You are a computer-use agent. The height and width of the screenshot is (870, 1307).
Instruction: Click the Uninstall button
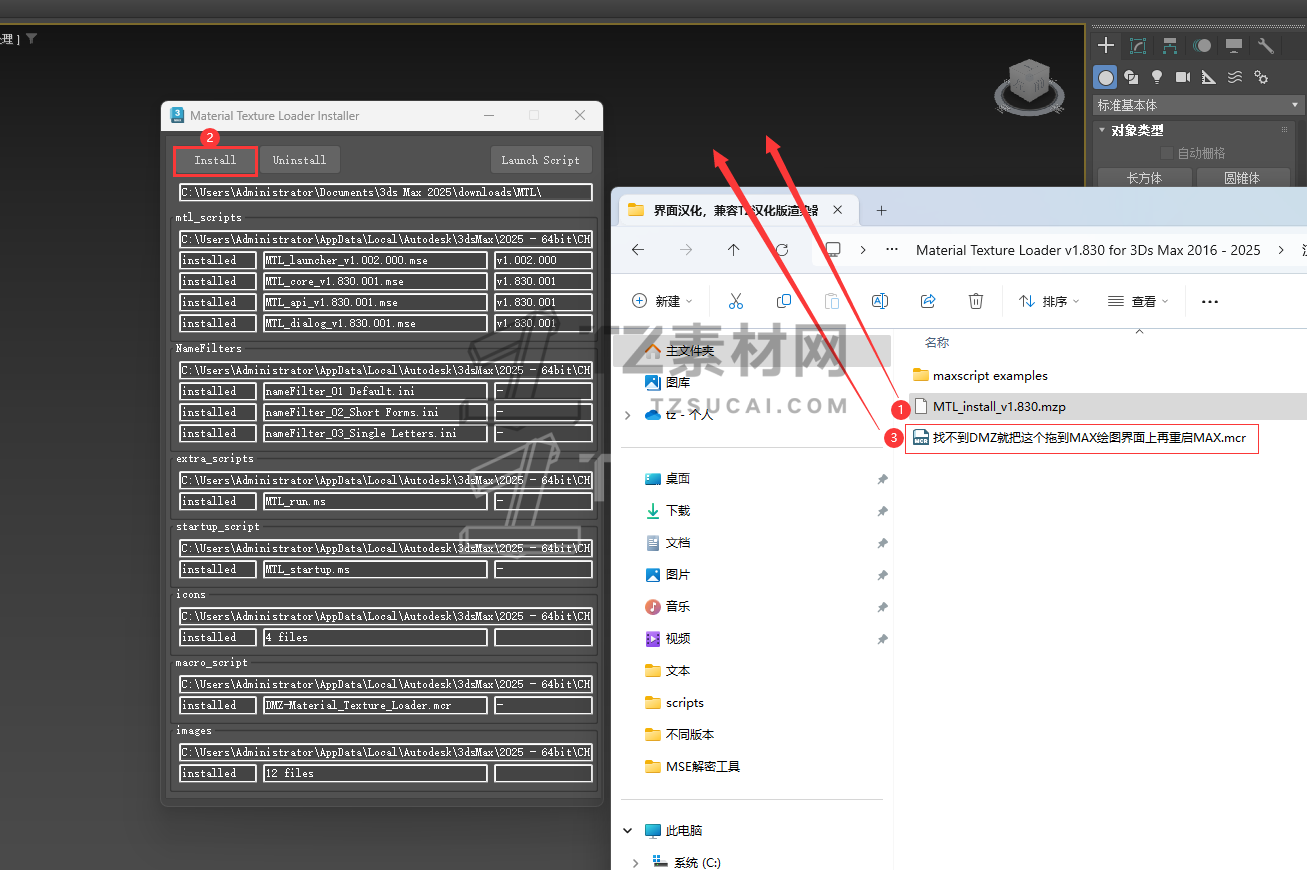[299, 160]
